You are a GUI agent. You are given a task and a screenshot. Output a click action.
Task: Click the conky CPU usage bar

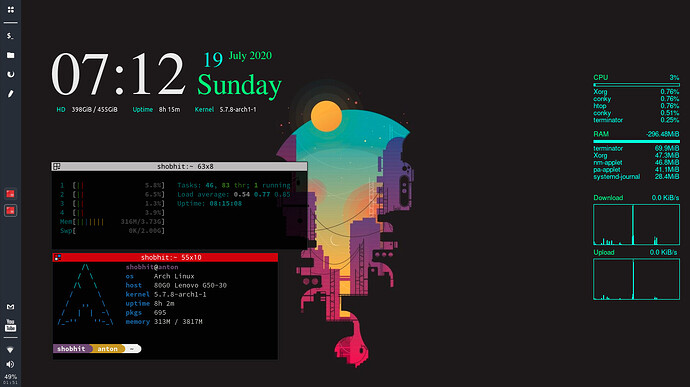coord(636,85)
